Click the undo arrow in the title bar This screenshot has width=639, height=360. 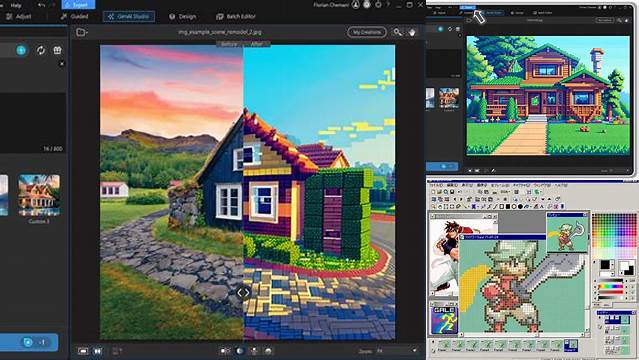pyautogui.click(x=41, y=5)
